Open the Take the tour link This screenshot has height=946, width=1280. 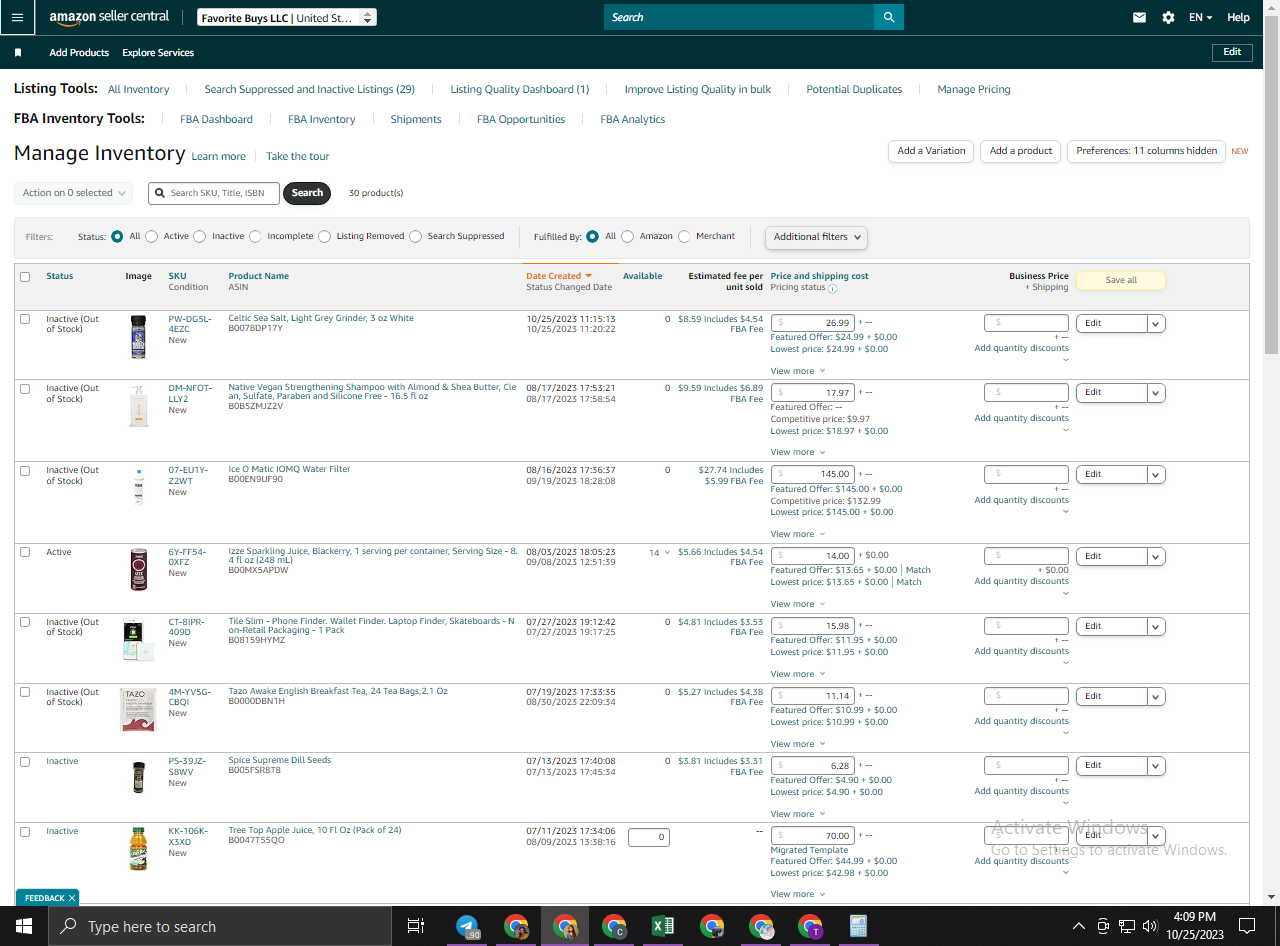pos(297,156)
